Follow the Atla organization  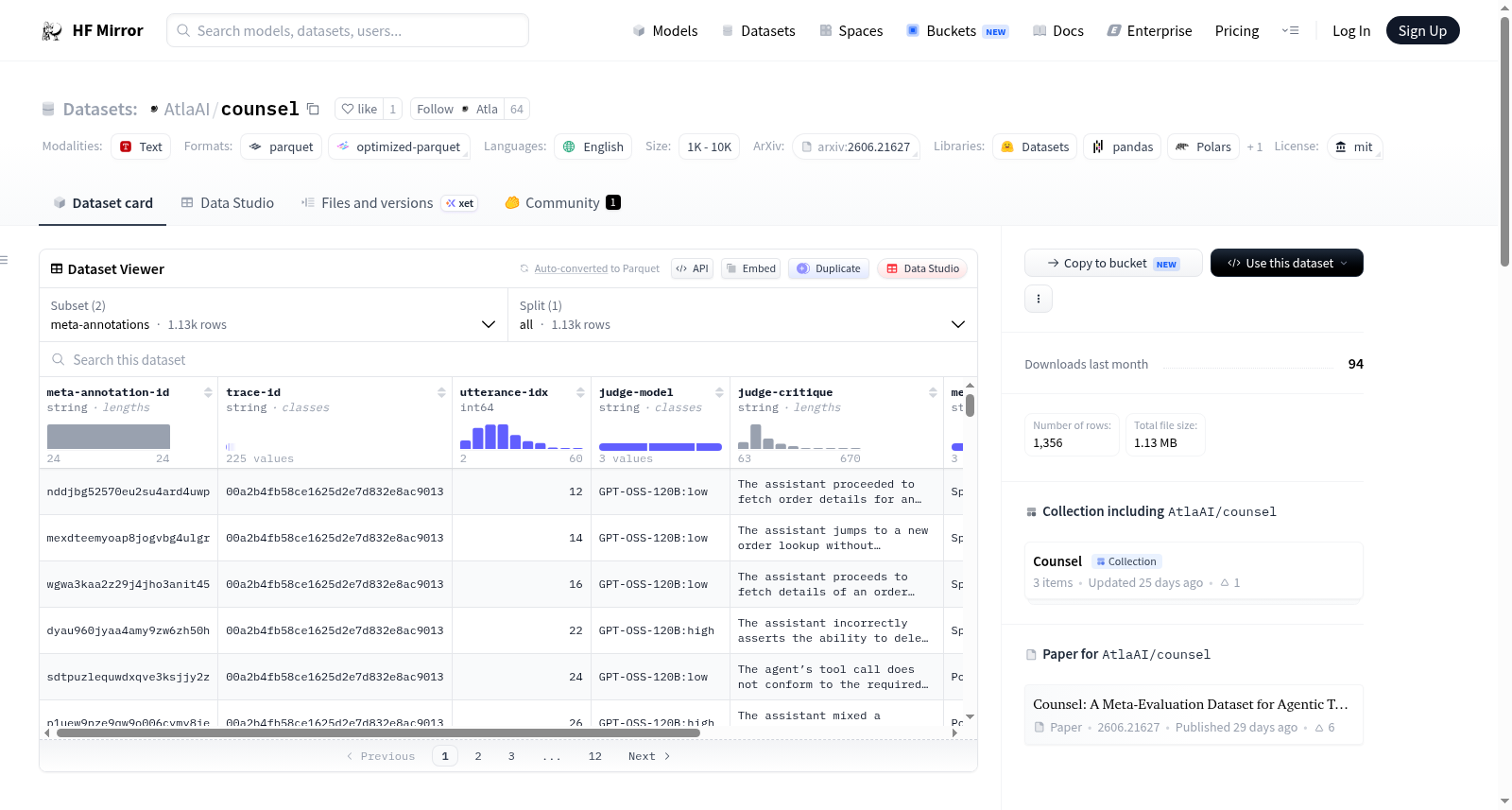[457, 109]
